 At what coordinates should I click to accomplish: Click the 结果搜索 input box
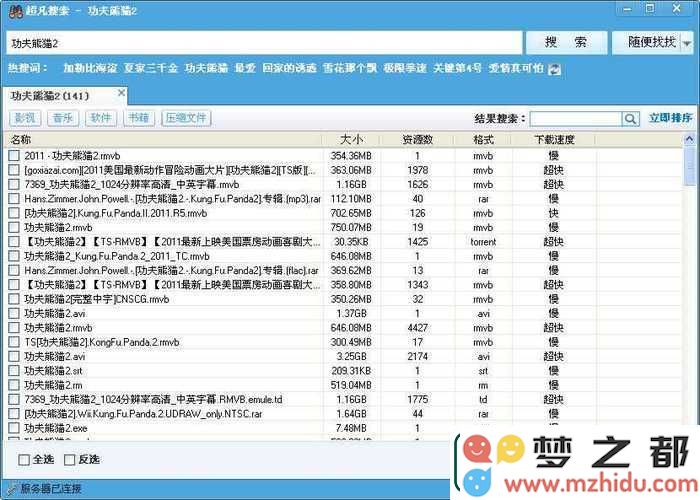[576, 119]
